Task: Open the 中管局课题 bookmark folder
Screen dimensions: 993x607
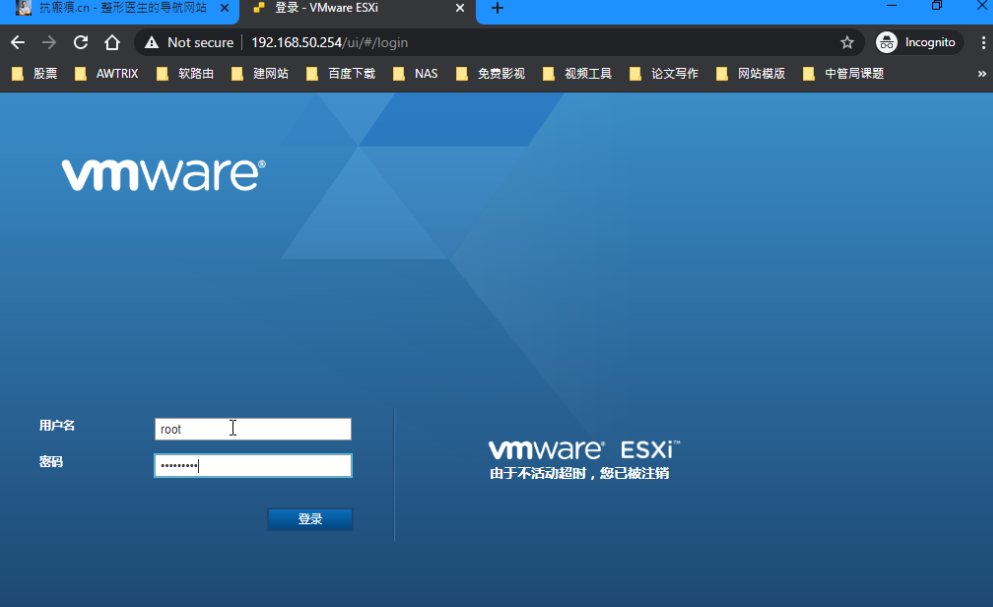Action: coord(844,74)
